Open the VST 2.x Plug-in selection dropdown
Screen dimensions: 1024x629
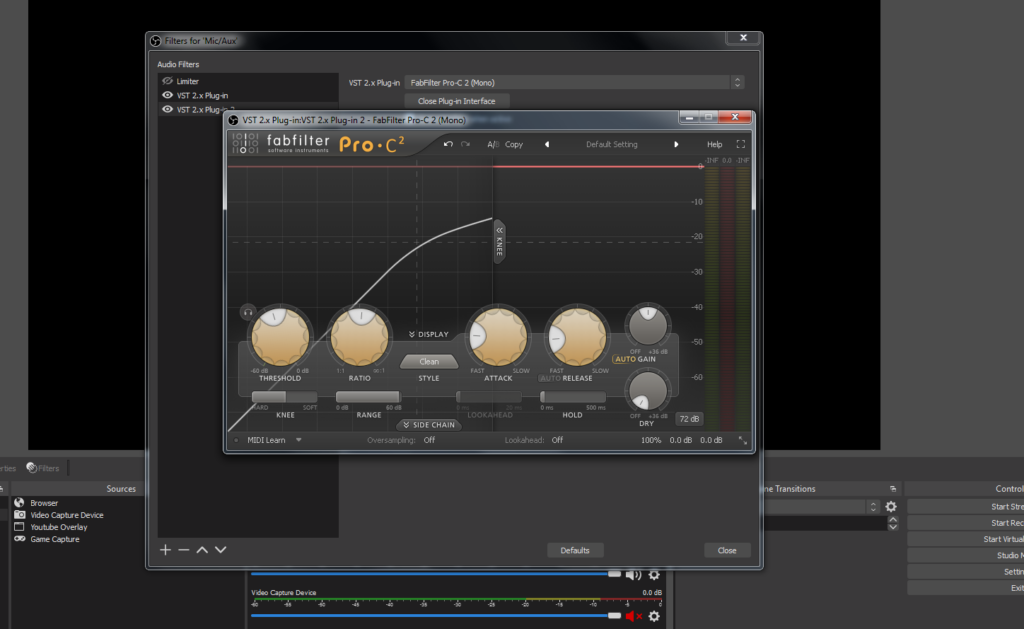click(574, 82)
